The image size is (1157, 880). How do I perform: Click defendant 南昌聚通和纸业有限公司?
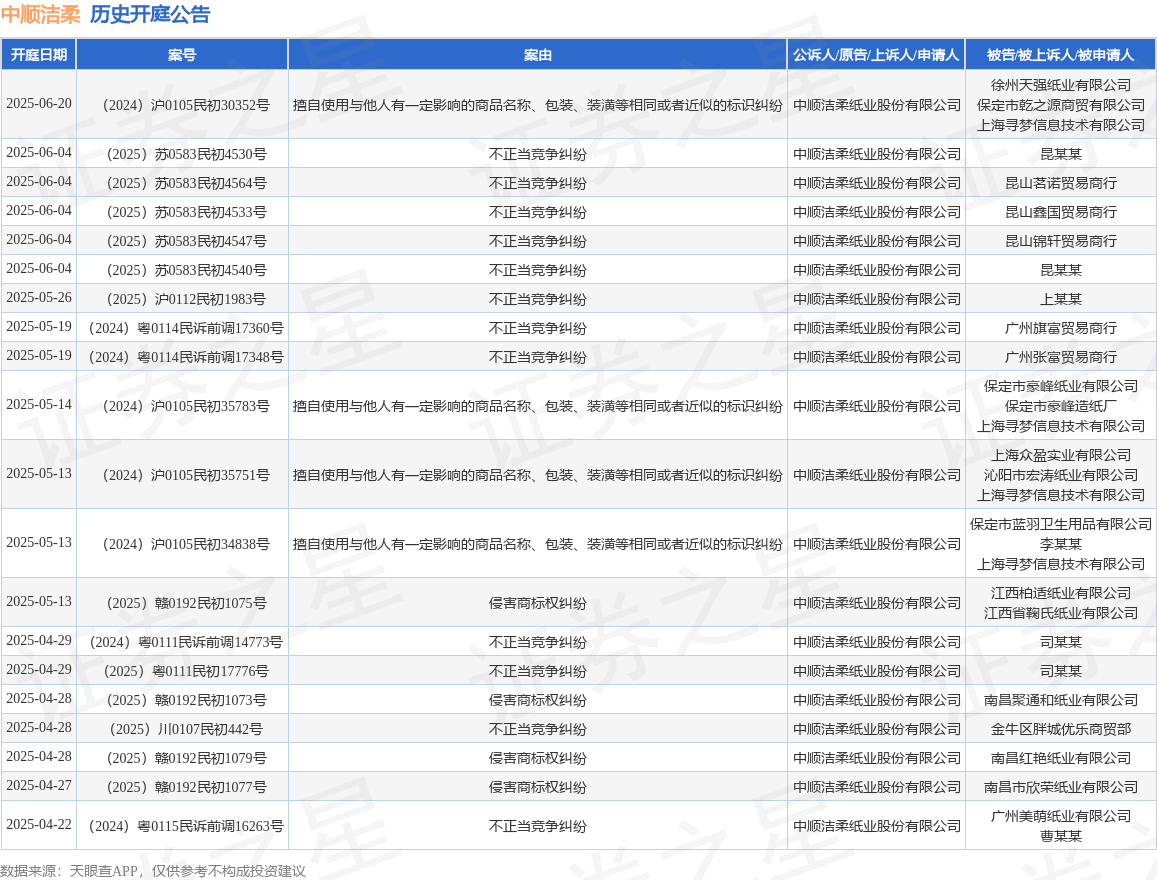pos(1060,700)
